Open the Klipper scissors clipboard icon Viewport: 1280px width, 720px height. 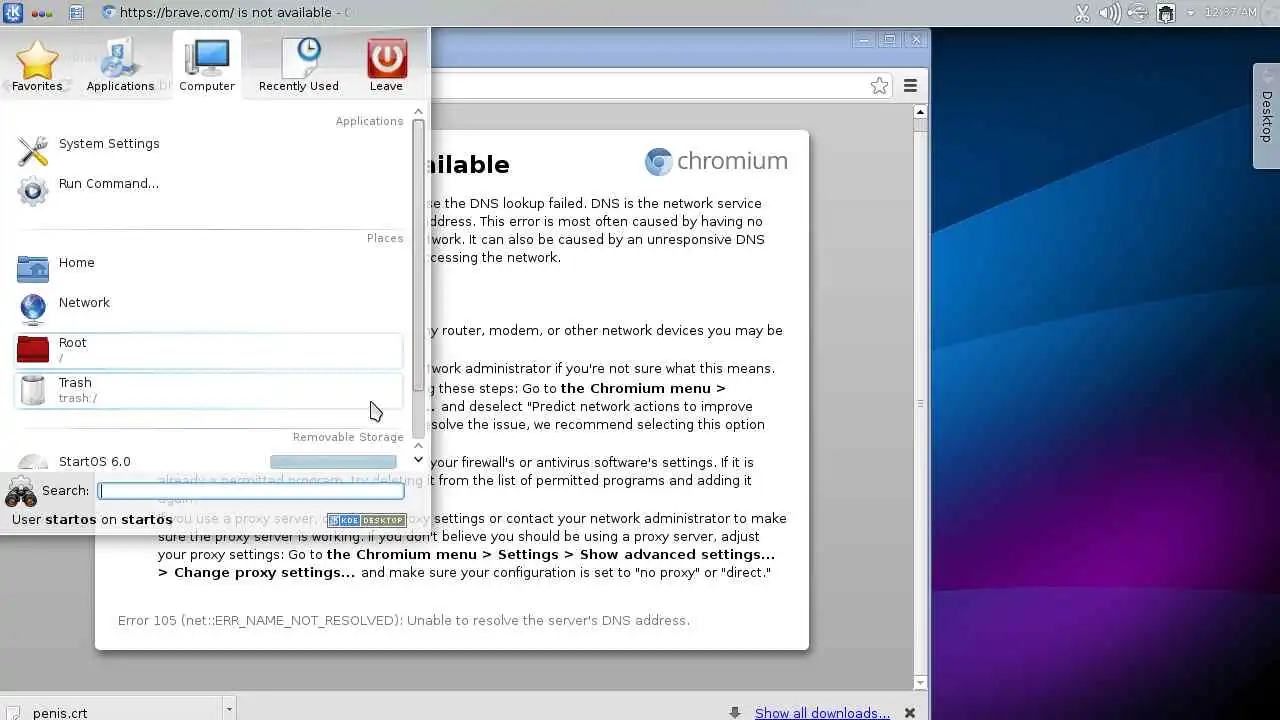pos(1082,13)
